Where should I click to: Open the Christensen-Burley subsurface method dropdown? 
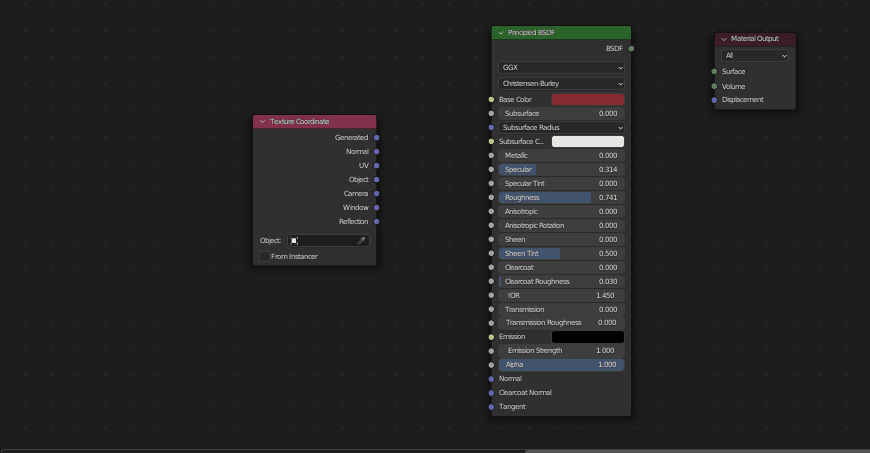(x=561, y=84)
